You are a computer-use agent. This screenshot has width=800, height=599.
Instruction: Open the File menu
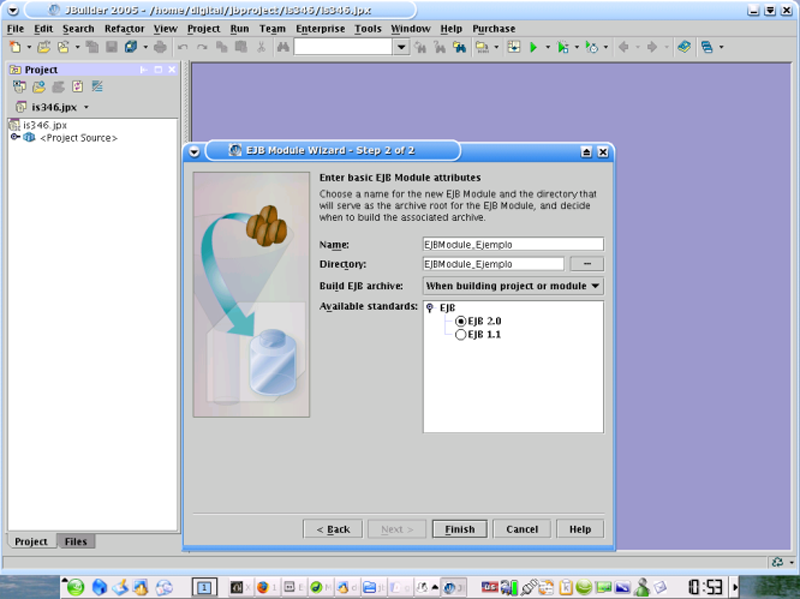15,29
